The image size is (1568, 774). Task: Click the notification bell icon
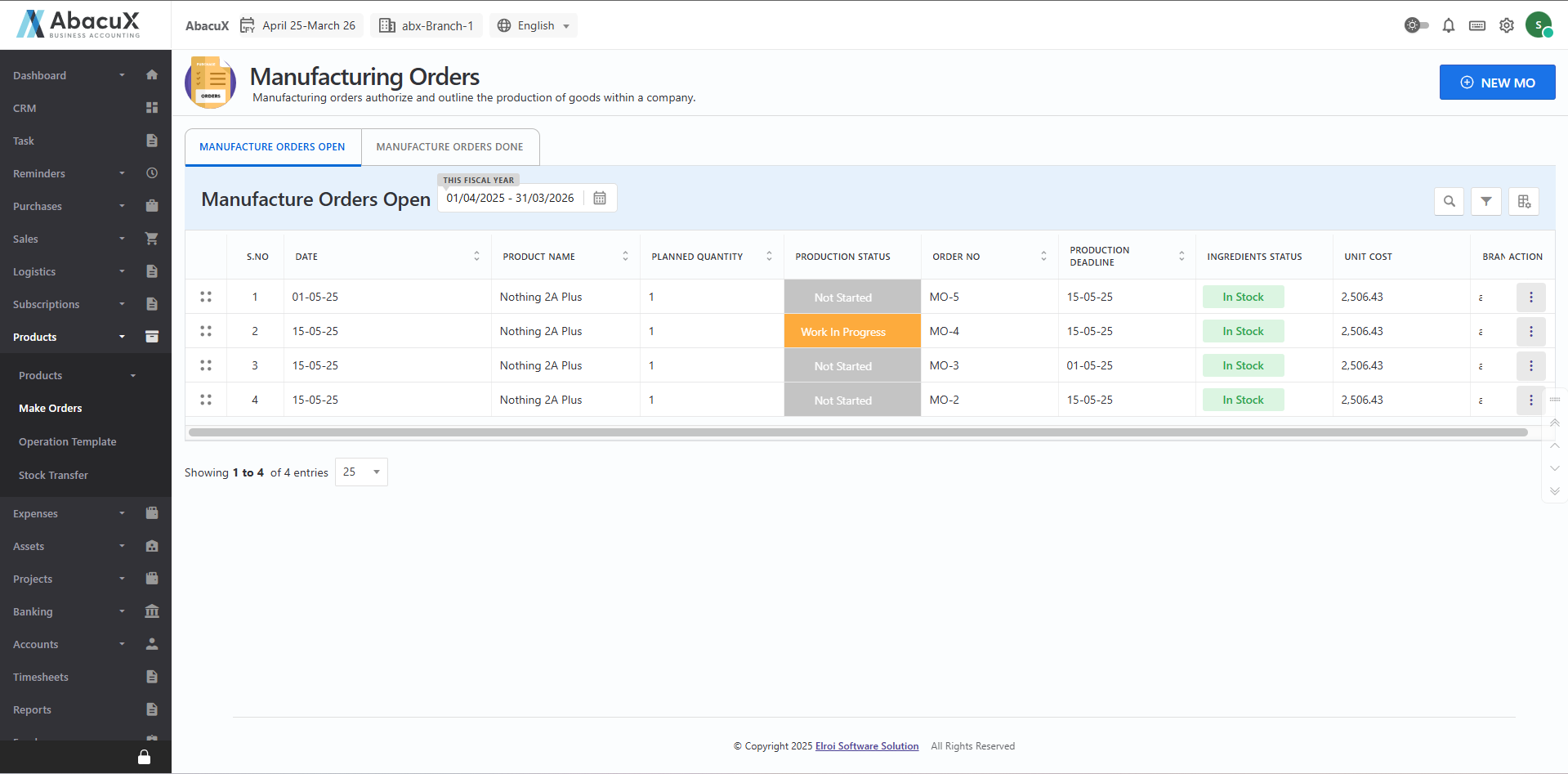coord(1448,25)
